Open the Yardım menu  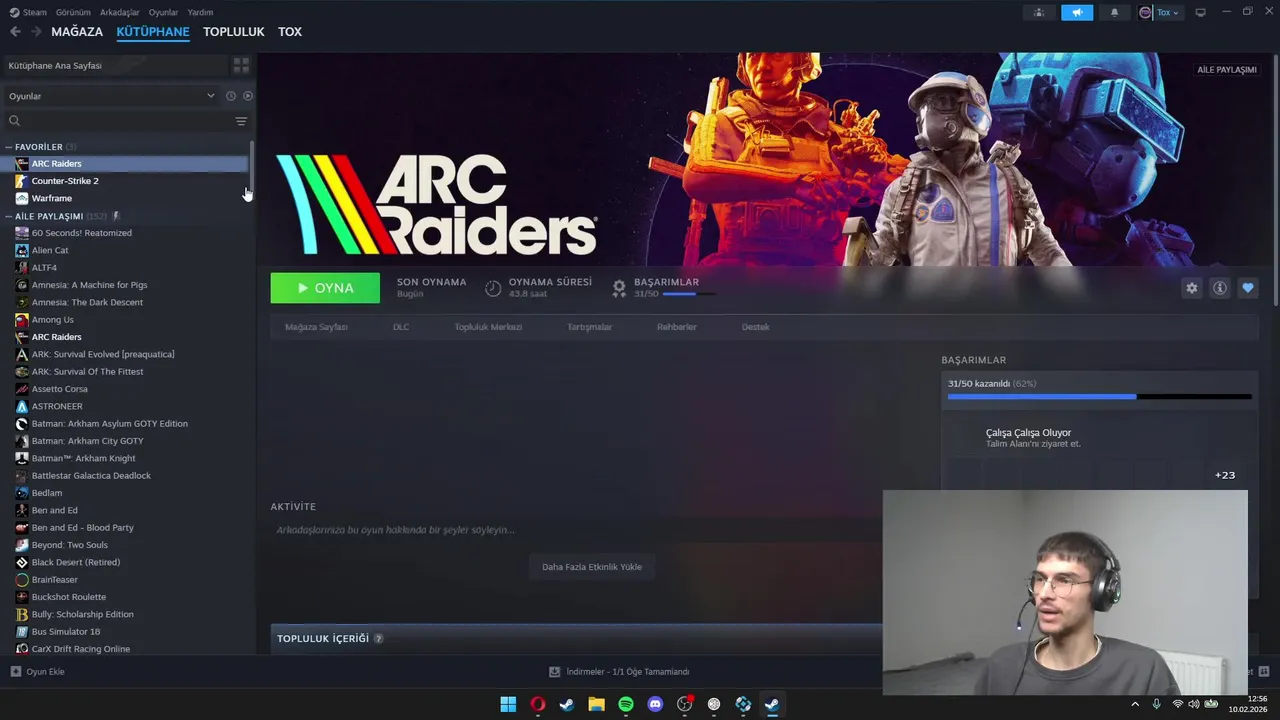[200, 13]
